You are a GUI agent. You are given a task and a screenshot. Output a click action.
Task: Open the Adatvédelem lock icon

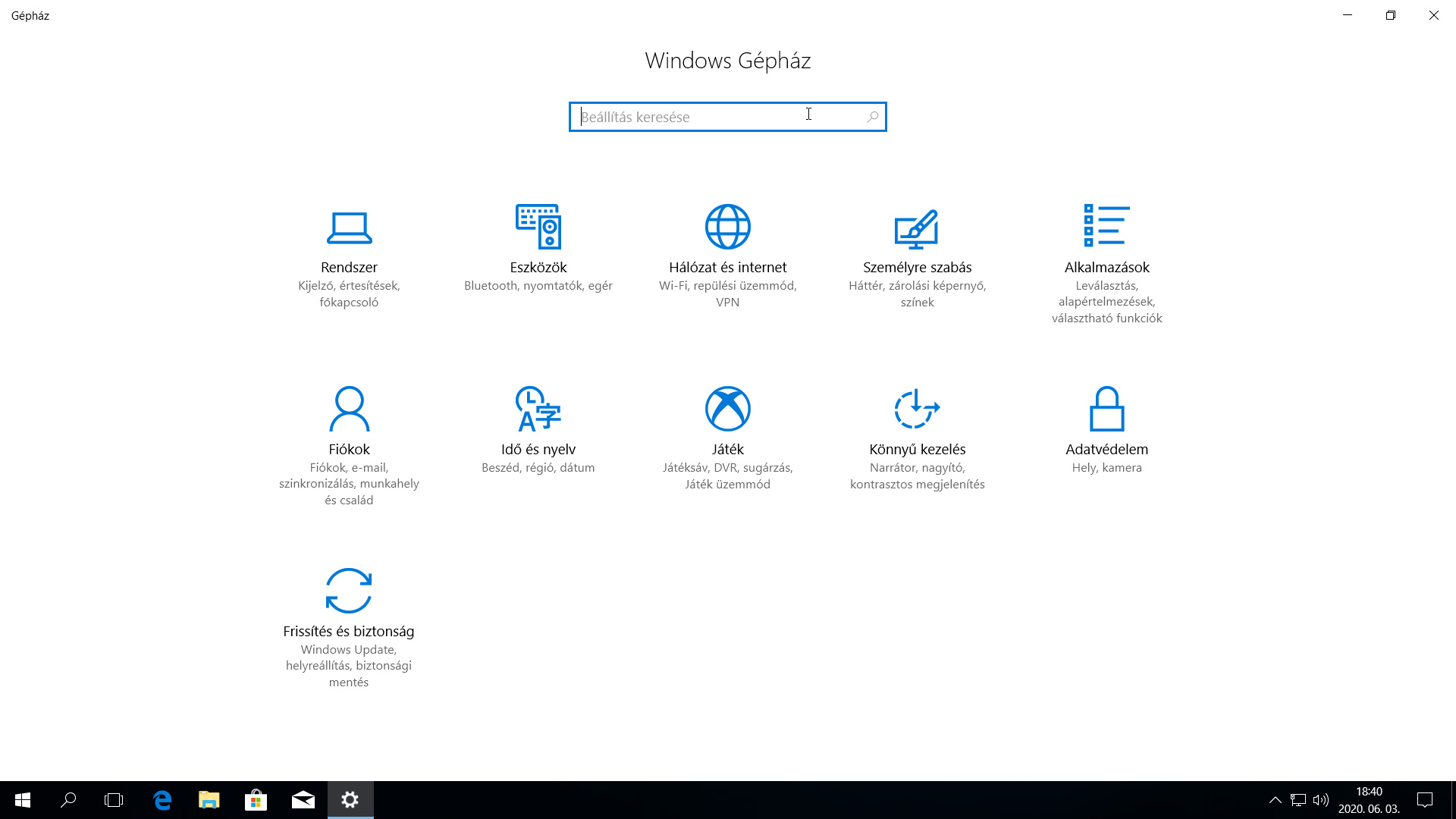pos(1106,409)
